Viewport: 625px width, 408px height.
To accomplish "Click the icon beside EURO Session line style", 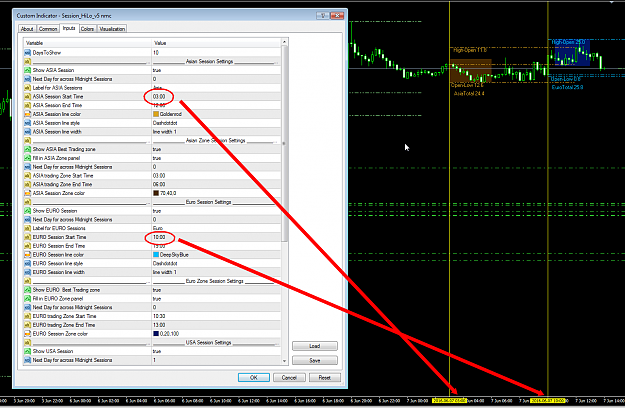I will coord(28,263).
